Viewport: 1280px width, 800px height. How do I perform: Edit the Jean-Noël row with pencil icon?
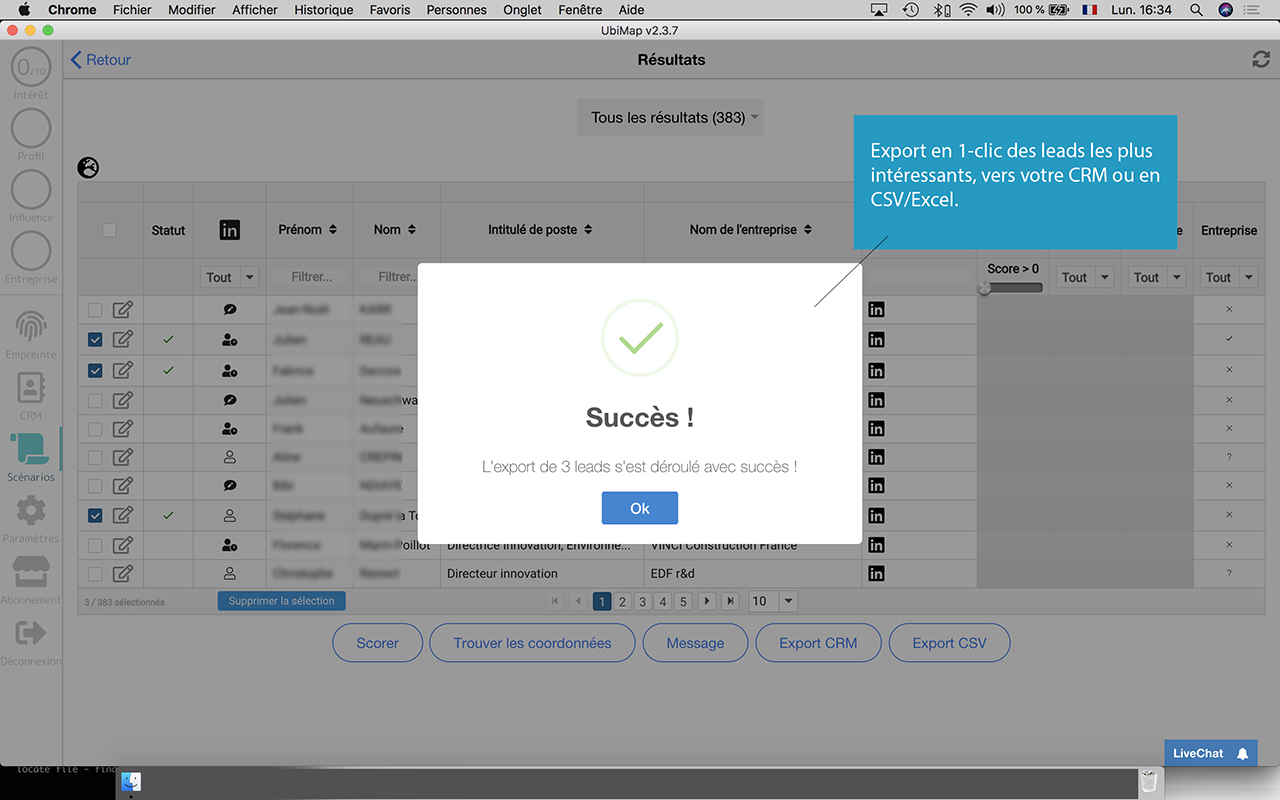(123, 310)
